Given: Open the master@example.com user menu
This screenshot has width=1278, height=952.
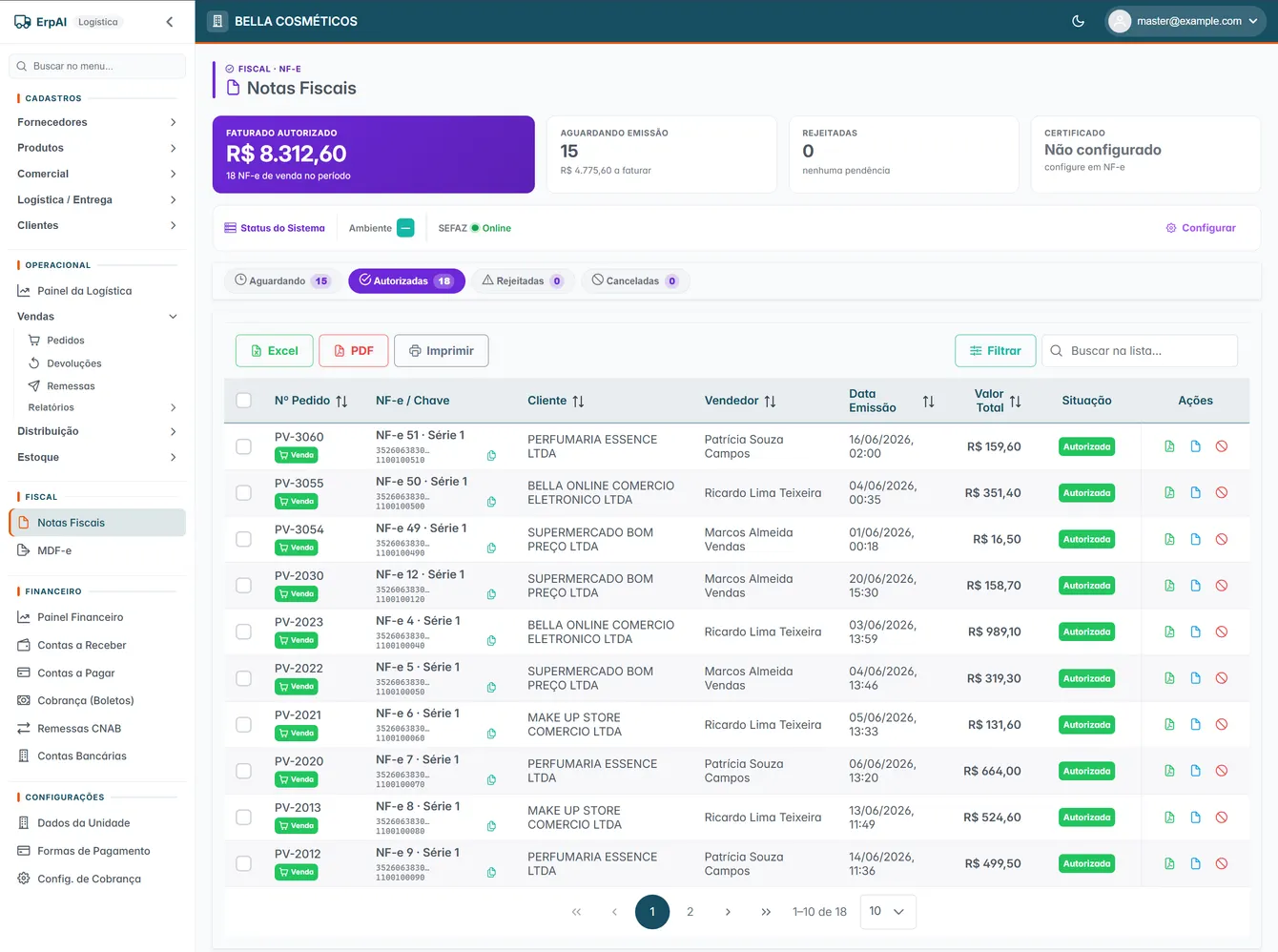Looking at the screenshot, I should pyautogui.click(x=1185, y=21).
